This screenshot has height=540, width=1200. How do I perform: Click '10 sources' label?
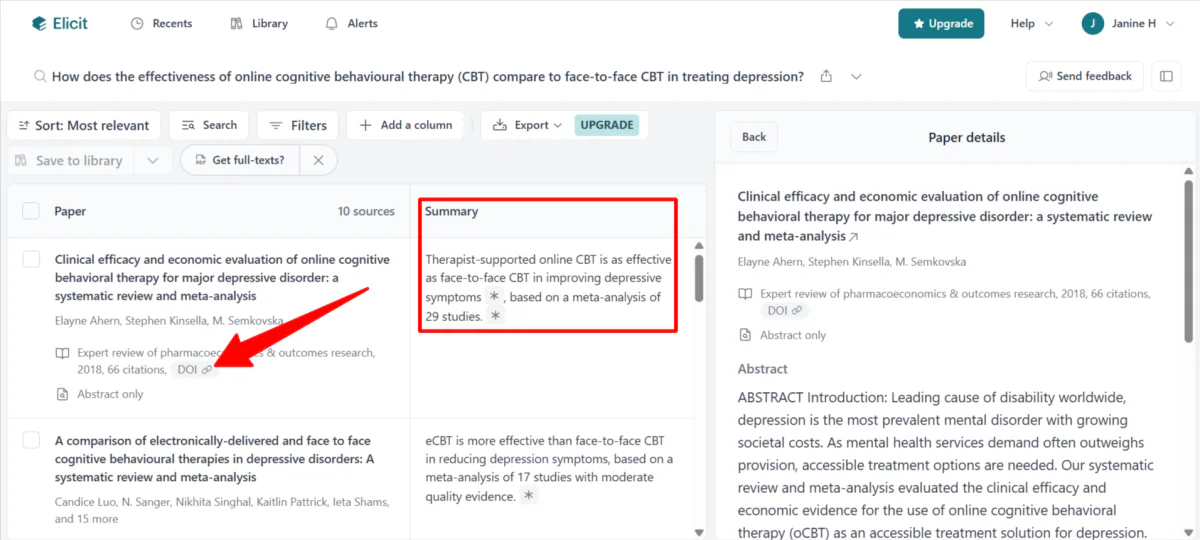pyautogui.click(x=366, y=211)
